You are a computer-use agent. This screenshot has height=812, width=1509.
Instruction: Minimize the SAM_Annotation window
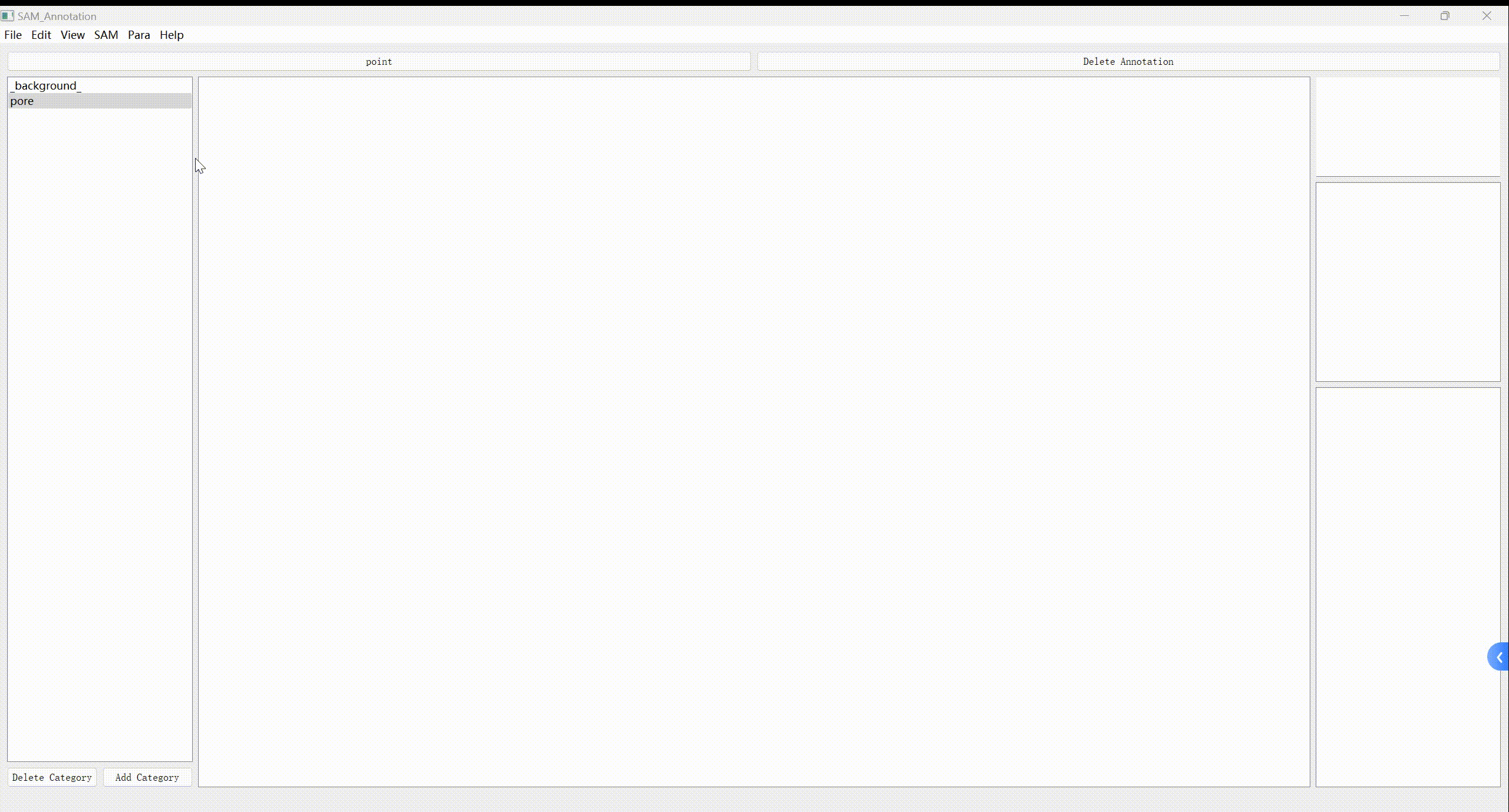click(x=1404, y=16)
